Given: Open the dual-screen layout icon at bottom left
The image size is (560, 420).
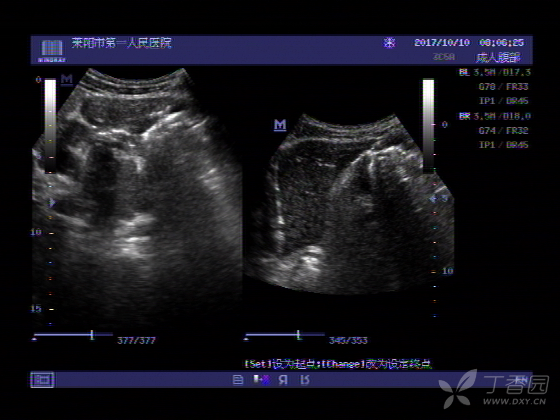Looking at the screenshot, I should pos(42,380).
